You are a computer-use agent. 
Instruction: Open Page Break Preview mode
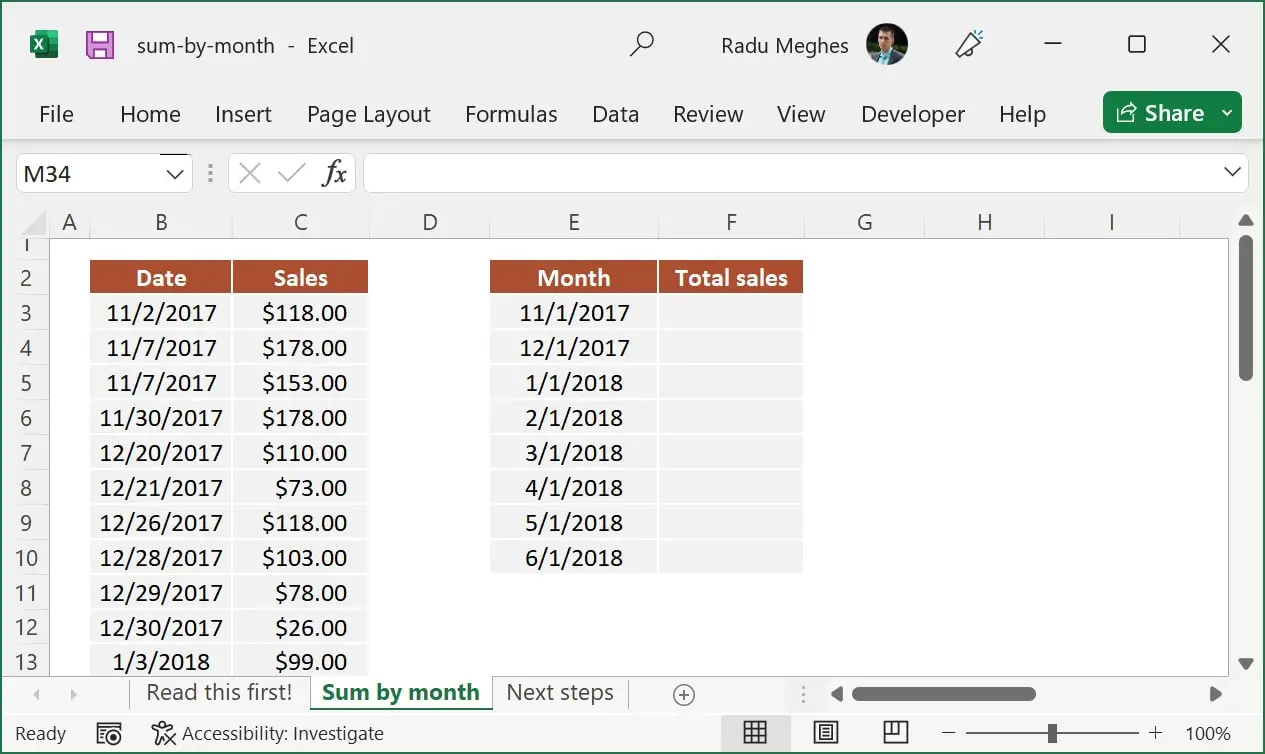click(895, 732)
